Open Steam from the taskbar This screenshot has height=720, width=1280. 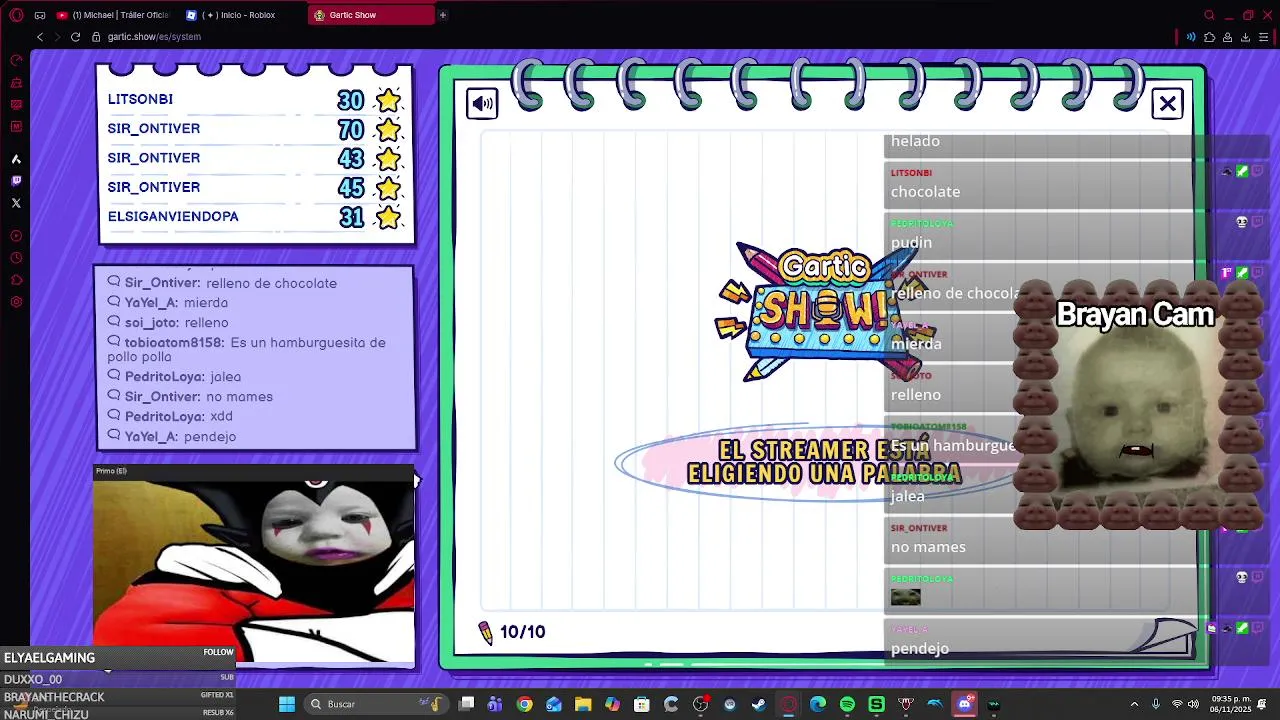tap(759, 704)
